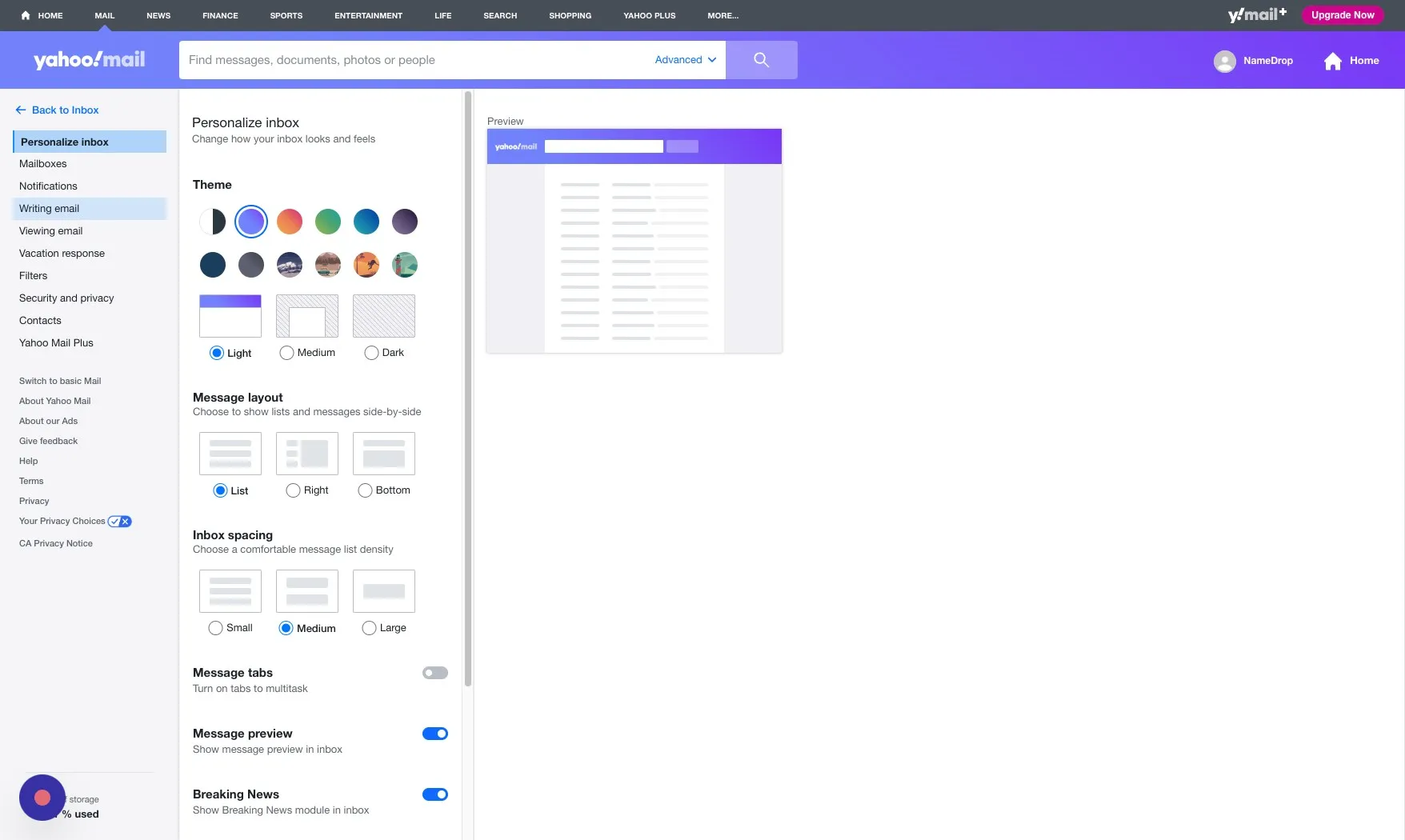
Task: Select the Small spacing radio button
Action: [215, 628]
